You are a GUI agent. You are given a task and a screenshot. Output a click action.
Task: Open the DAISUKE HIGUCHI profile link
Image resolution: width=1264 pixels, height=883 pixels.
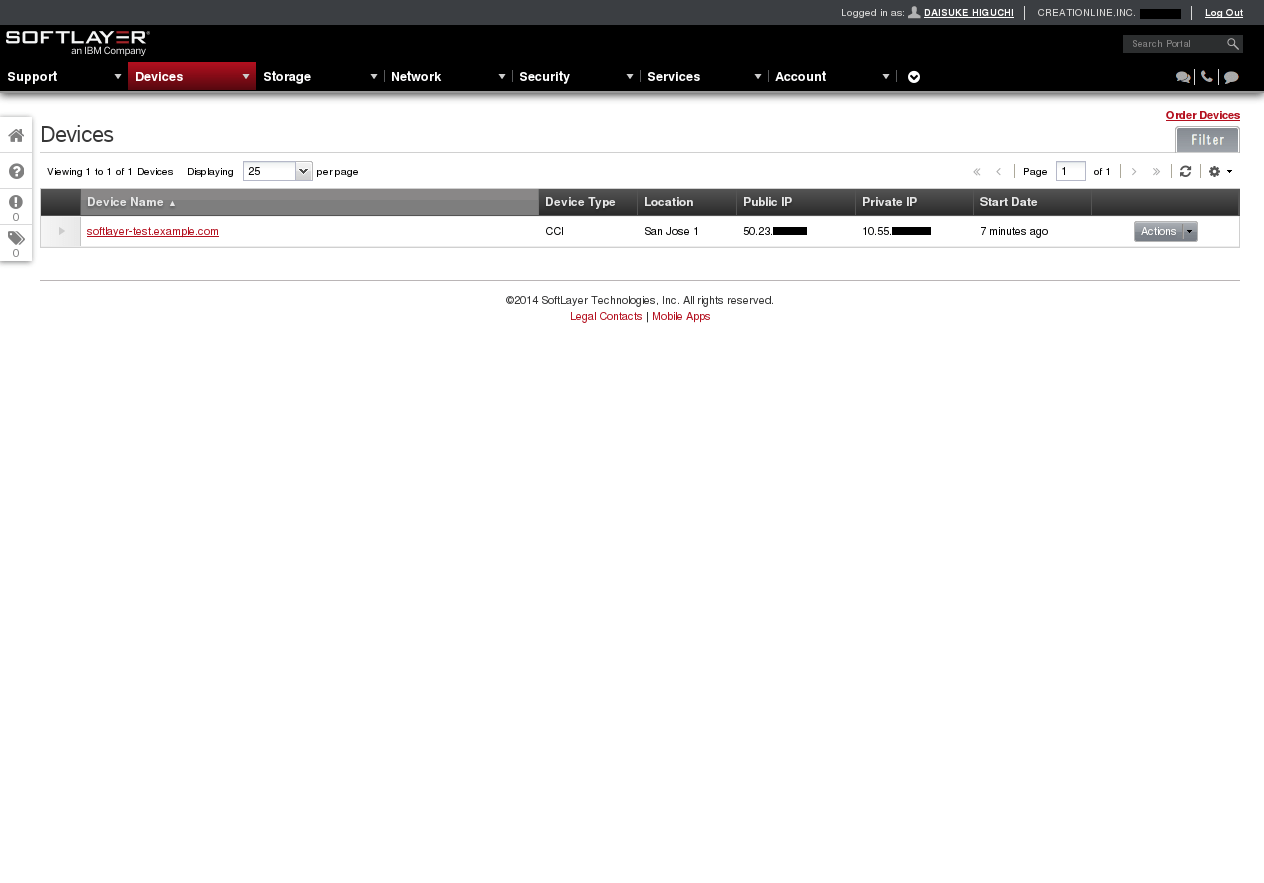click(x=969, y=13)
